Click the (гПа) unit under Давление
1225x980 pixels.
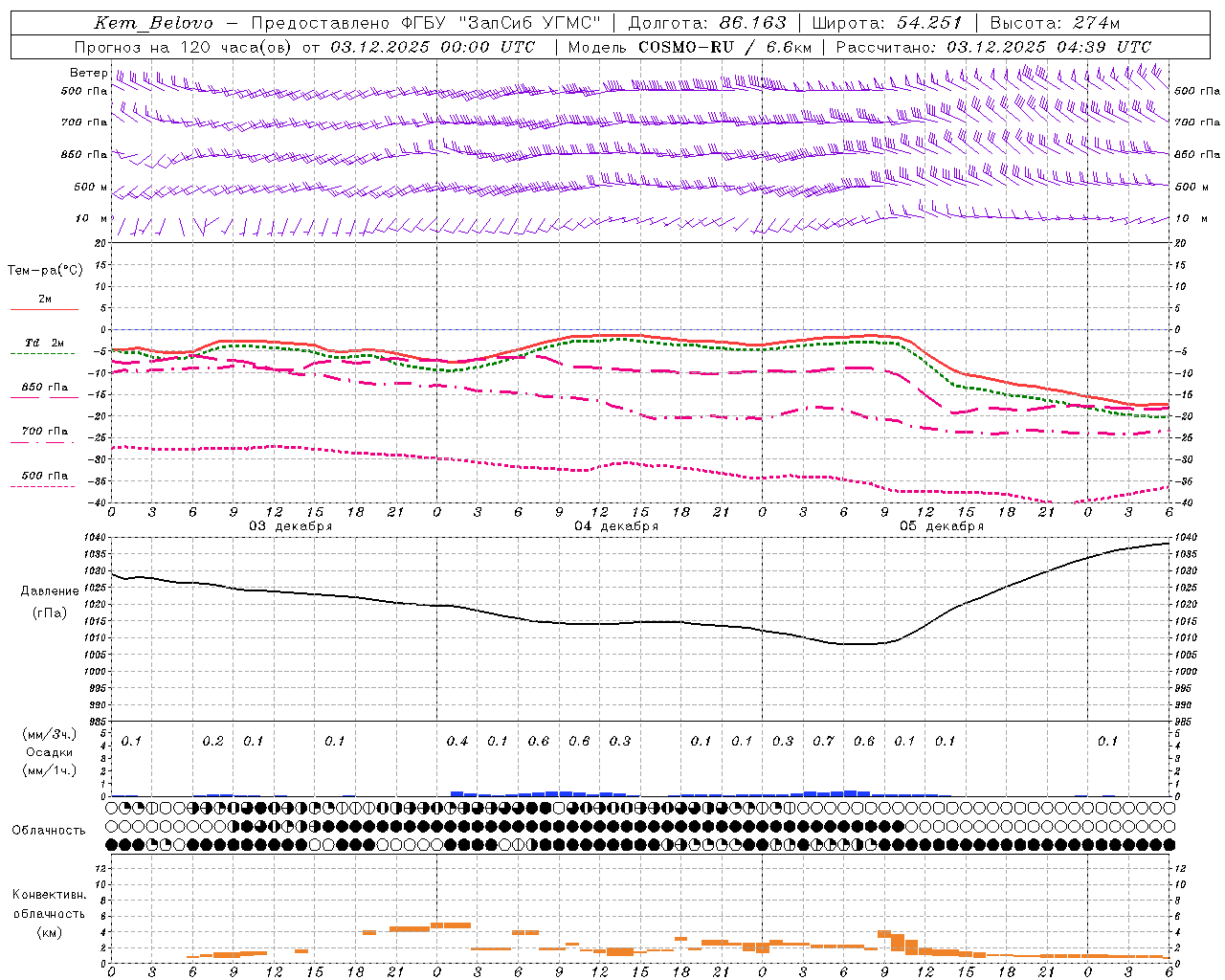[50, 612]
